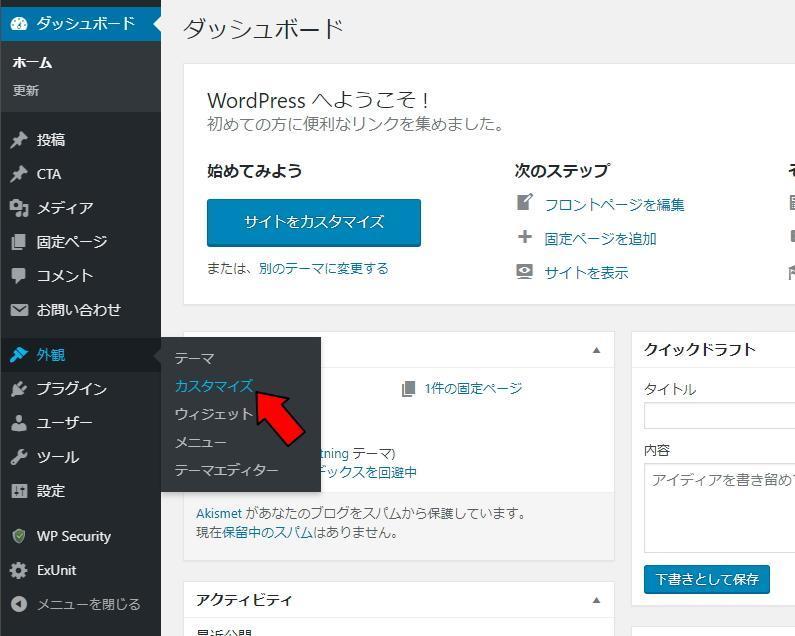Click the Akismet link
Screen dimensions: 795x636
(219, 513)
